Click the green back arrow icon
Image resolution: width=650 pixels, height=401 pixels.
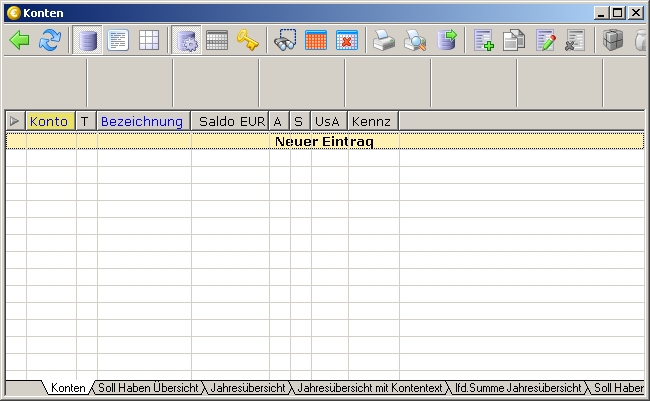19,40
